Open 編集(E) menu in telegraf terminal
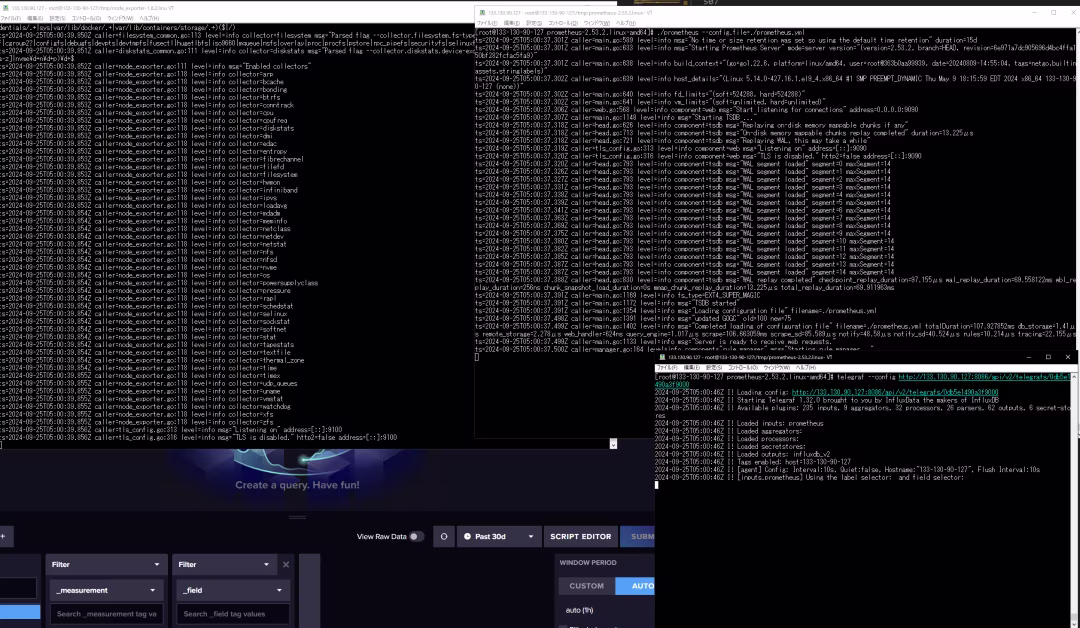Viewport: 1080px width, 628px height. (692, 368)
